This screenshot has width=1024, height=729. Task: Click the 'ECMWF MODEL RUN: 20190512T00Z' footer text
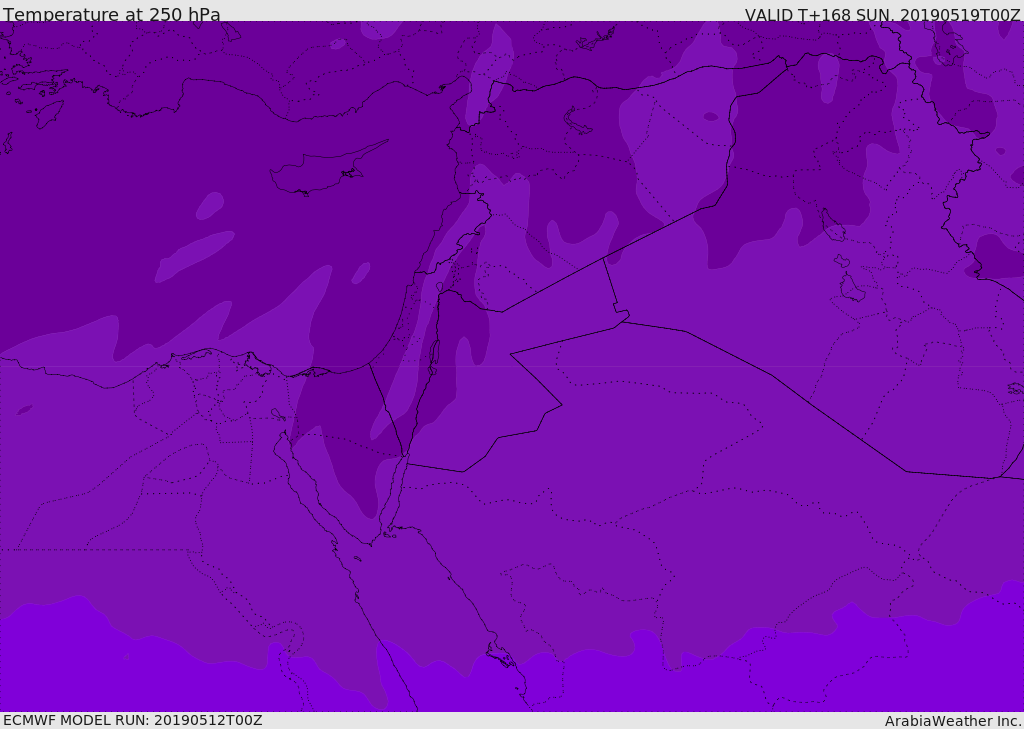[x=133, y=720]
